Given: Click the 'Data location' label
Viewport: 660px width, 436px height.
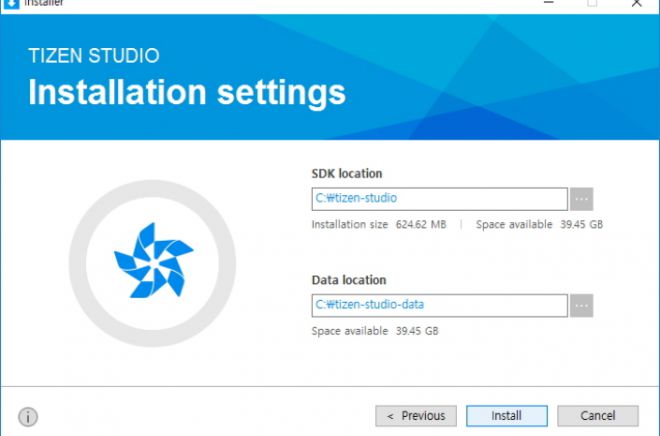Looking at the screenshot, I should click(349, 280).
